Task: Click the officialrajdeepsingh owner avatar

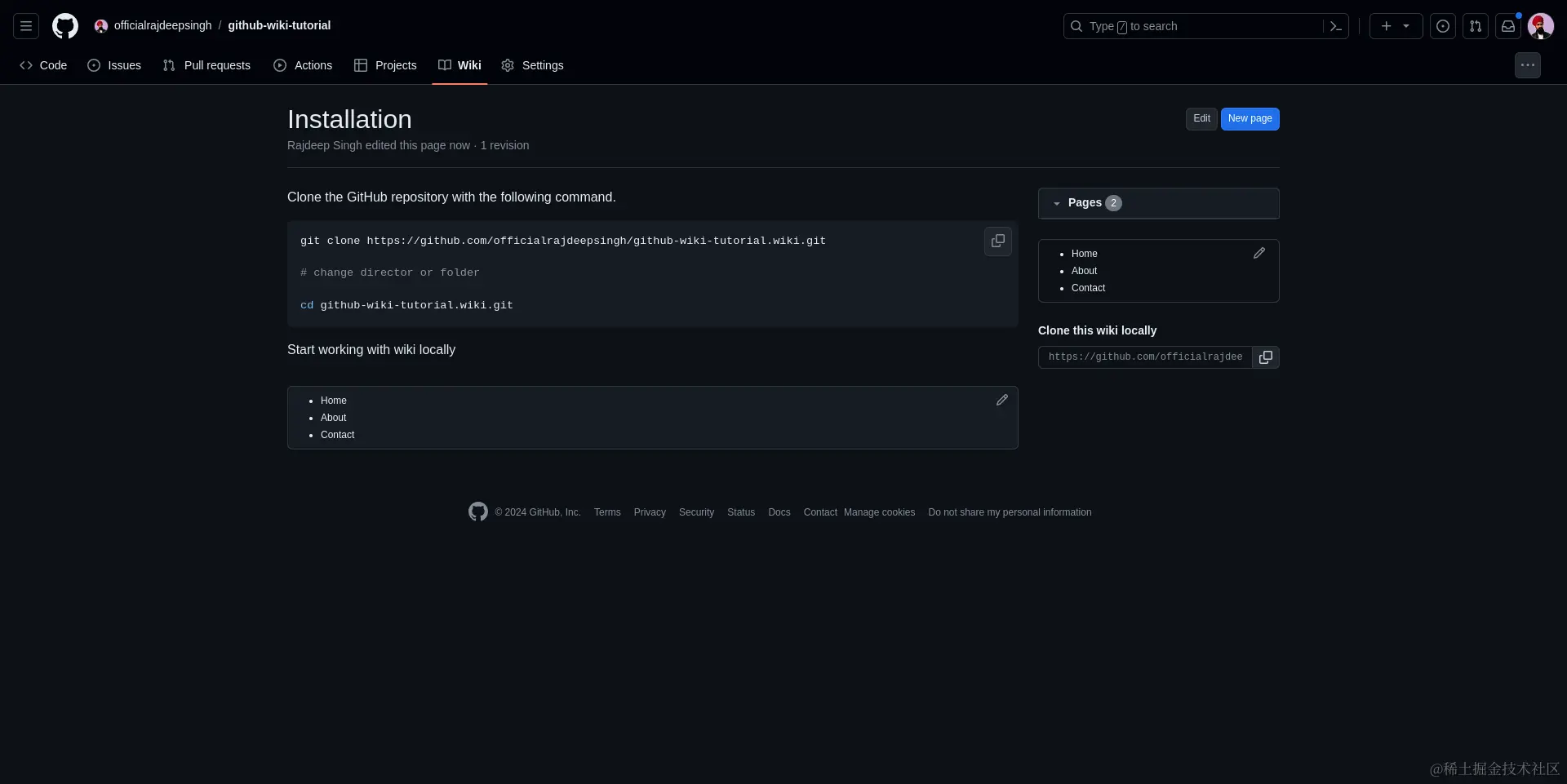Action: point(101,26)
